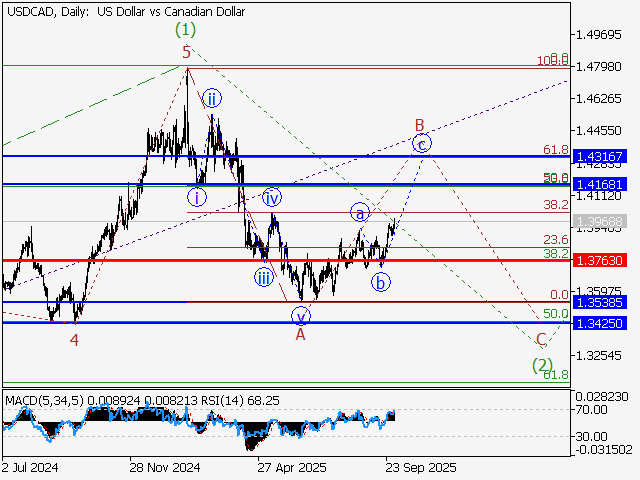Select the red 1.37630 price tag
Image resolution: width=640 pixels, height=480 pixels.
click(600, 260)
